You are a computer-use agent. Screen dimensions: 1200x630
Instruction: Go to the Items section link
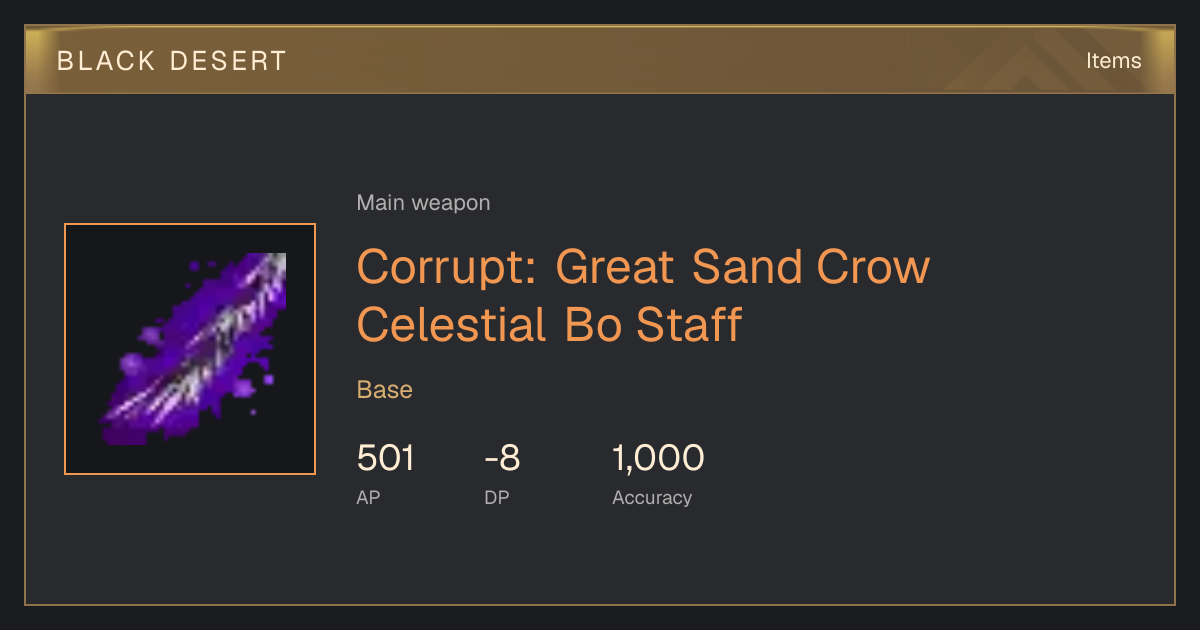pyautogui.click(x=1113, y=61)
